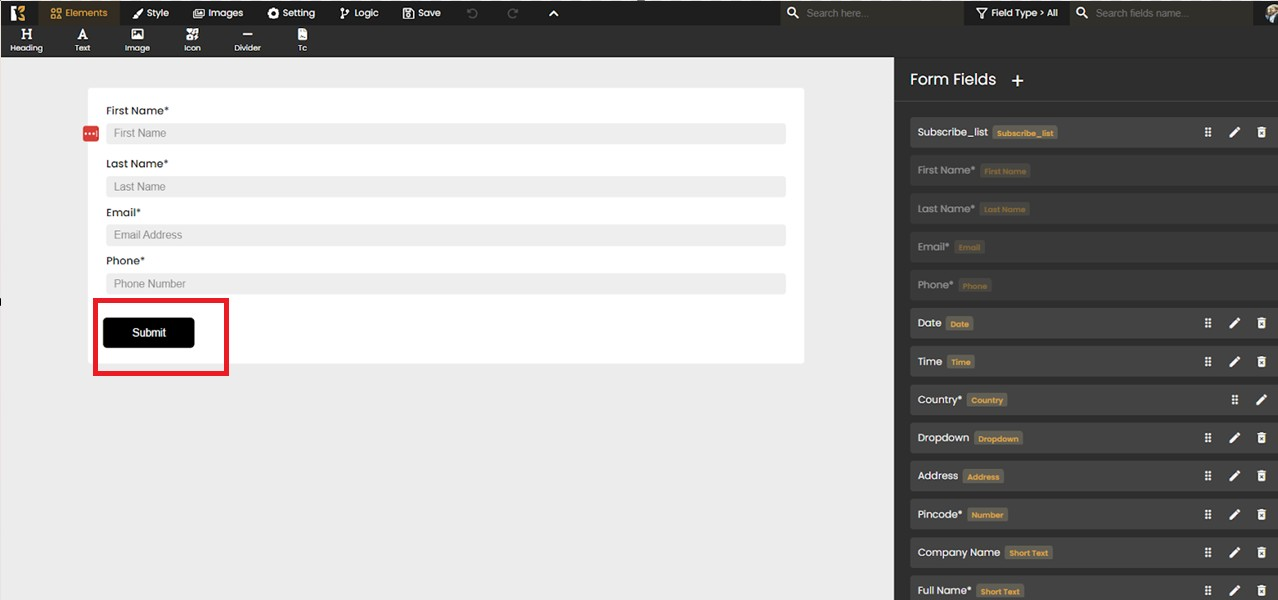
Task: Add the Heading element
Action: click(26, 40)
